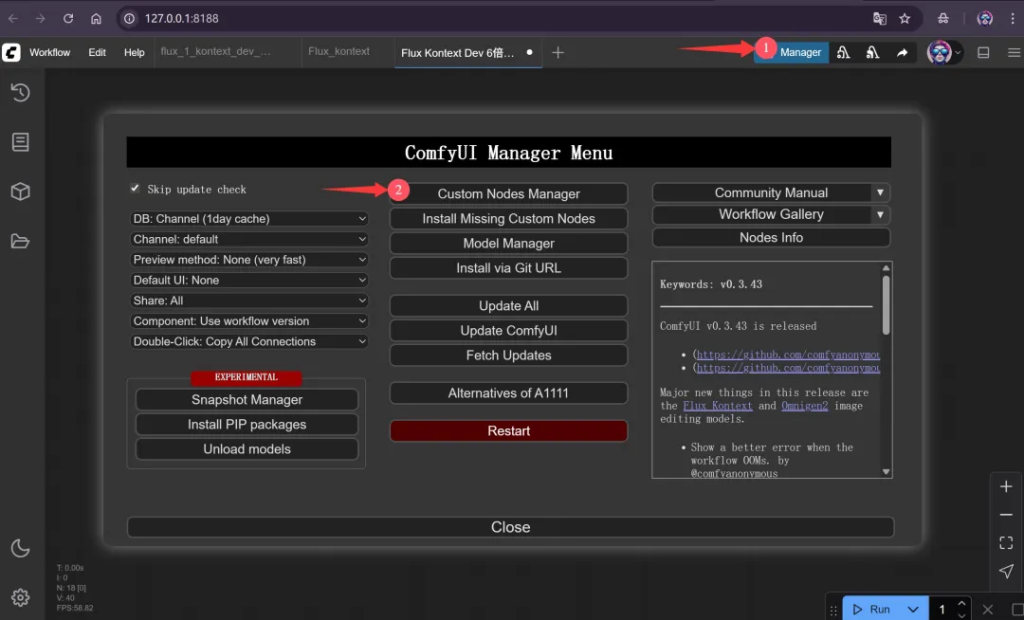Open the model library cube icon

click(x=20, y=191)
